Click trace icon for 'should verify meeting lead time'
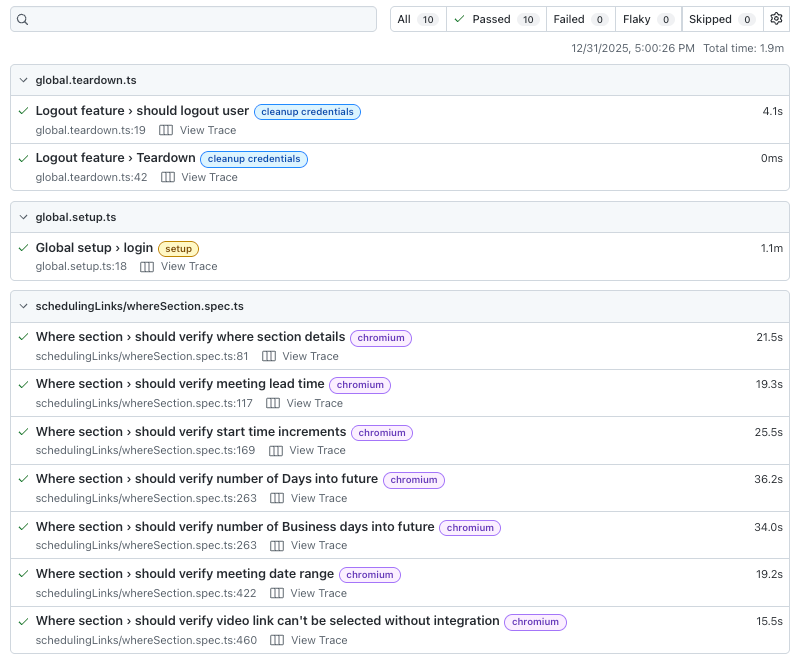The image size is (801, 663). tap(273, 403)
